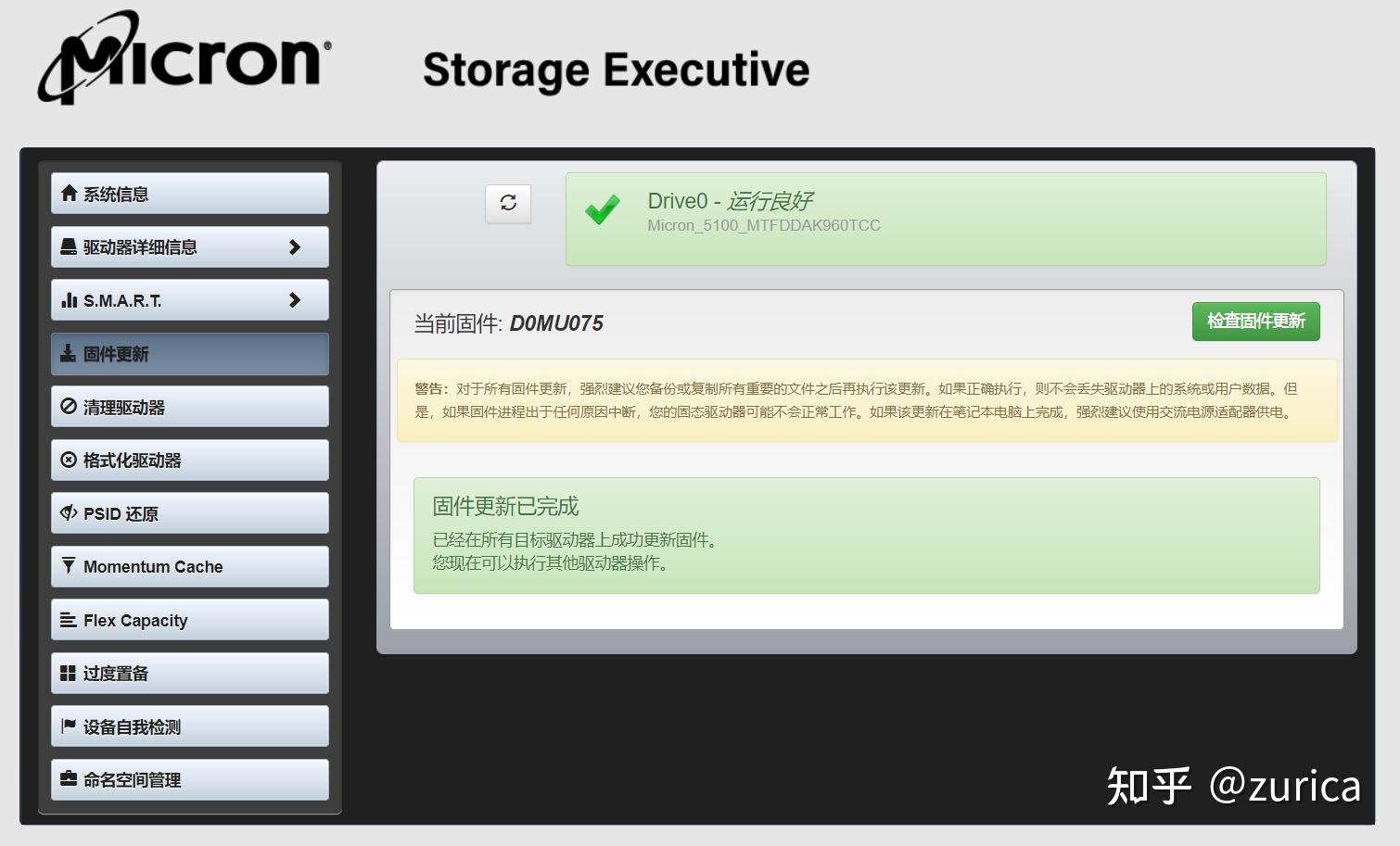Click the 检查固件更新 green button
1400x846 pixels.
(1255, 322)
